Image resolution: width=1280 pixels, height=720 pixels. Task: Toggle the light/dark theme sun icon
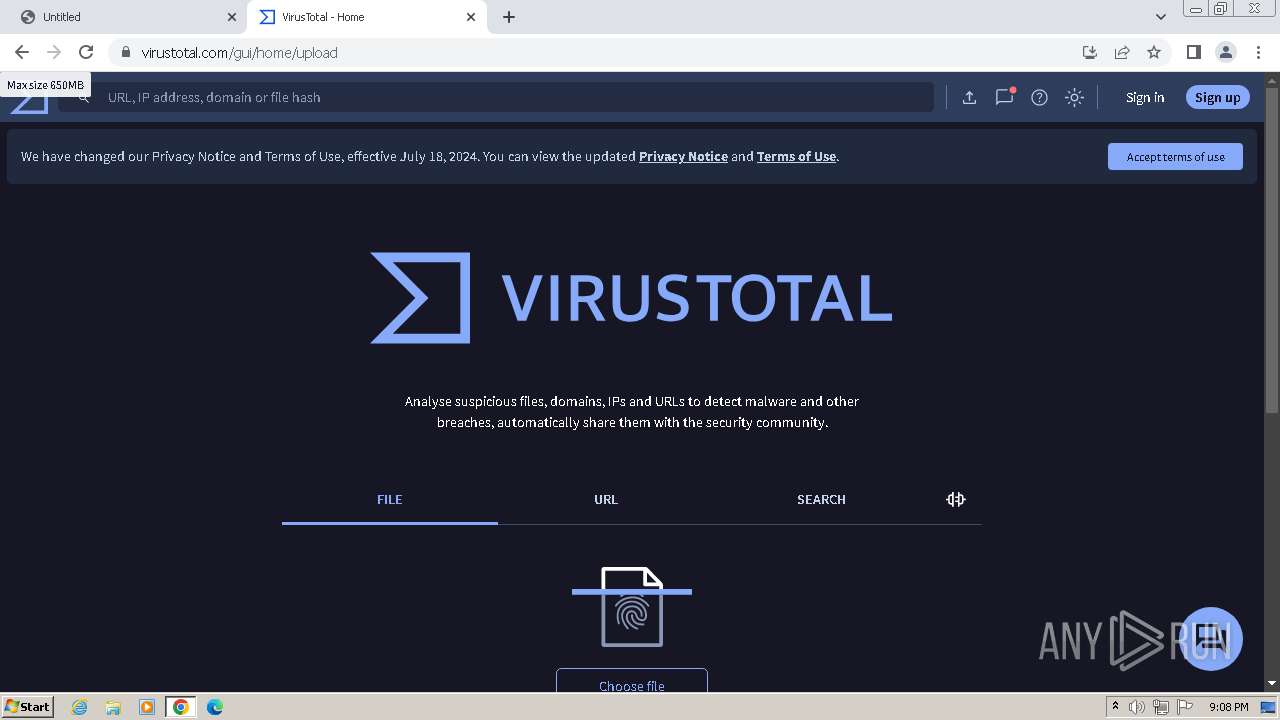pyautogui.click(x=1074, y=97)
